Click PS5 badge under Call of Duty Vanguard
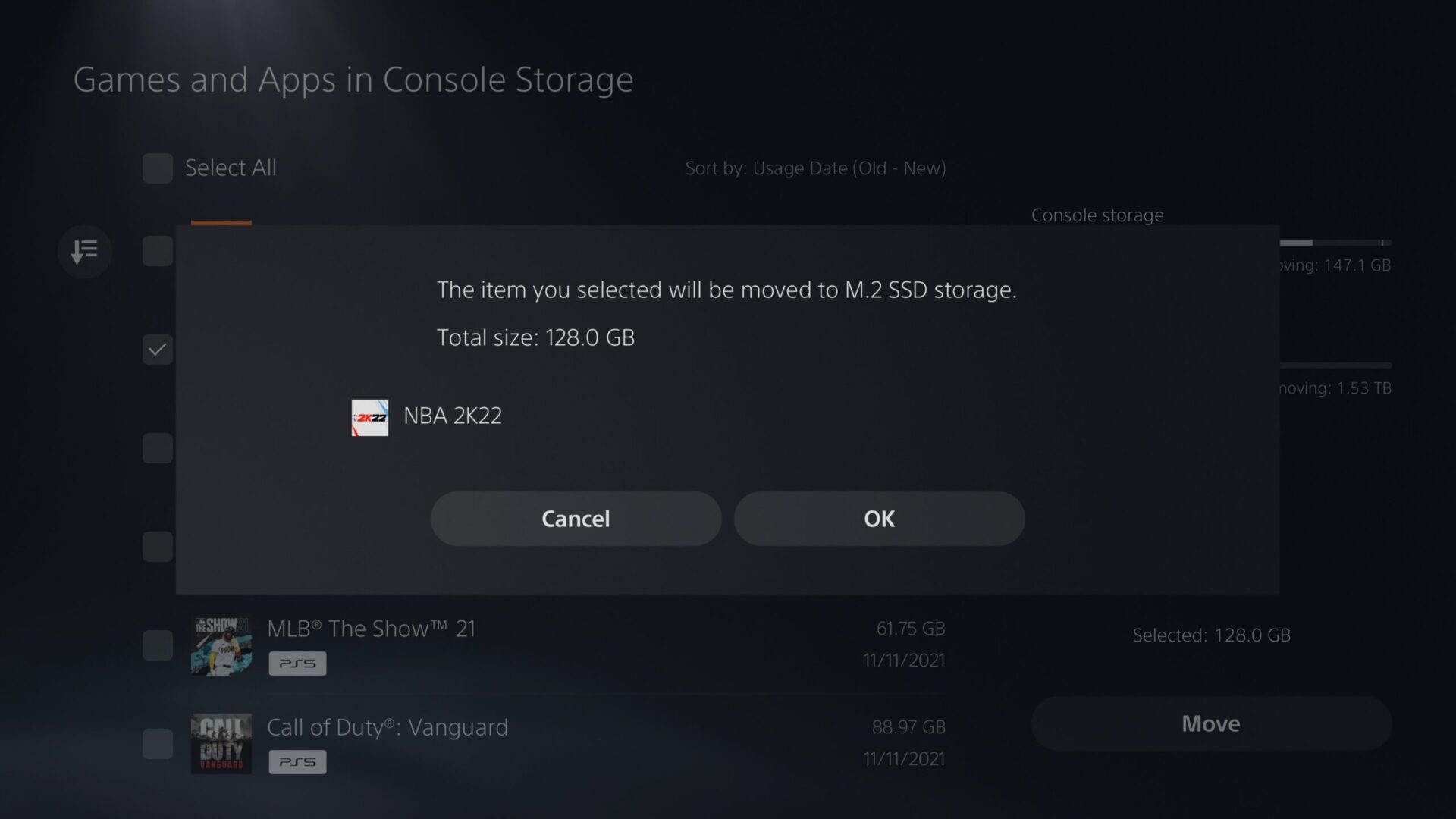Screen dimensions: 1456x819 297,762
